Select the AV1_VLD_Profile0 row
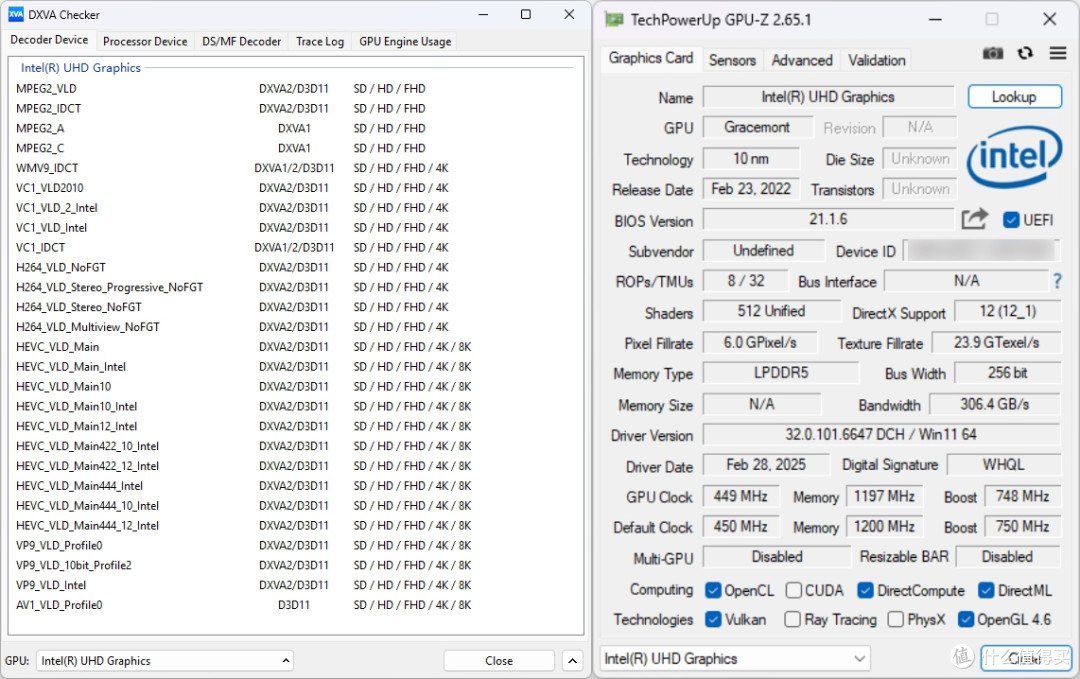1080x679 pixels. tap(294, 605)
